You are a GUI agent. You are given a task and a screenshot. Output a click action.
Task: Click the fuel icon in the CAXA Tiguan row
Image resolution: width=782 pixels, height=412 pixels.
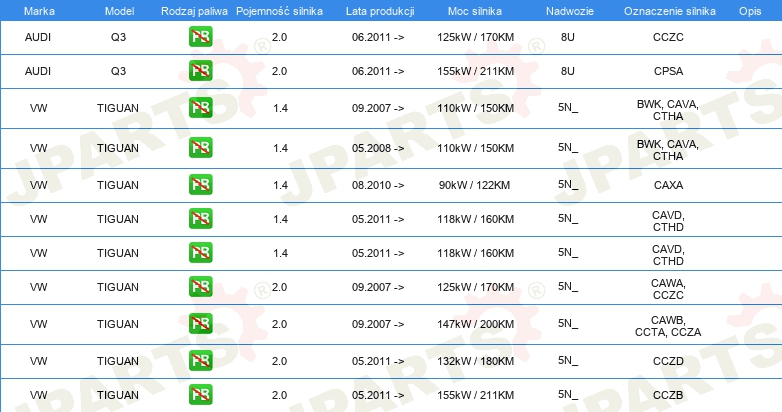200,185
